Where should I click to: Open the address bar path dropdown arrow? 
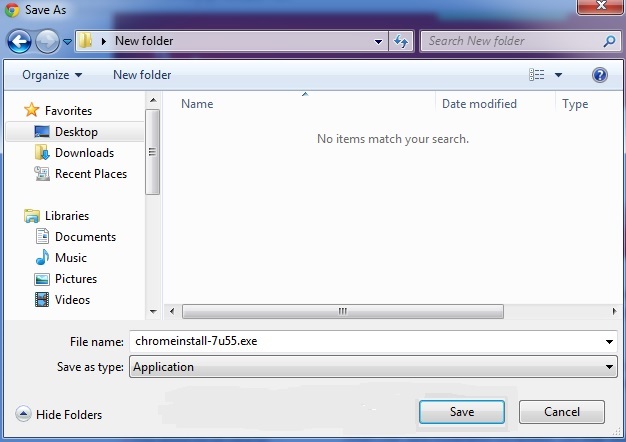pos(379,42)
